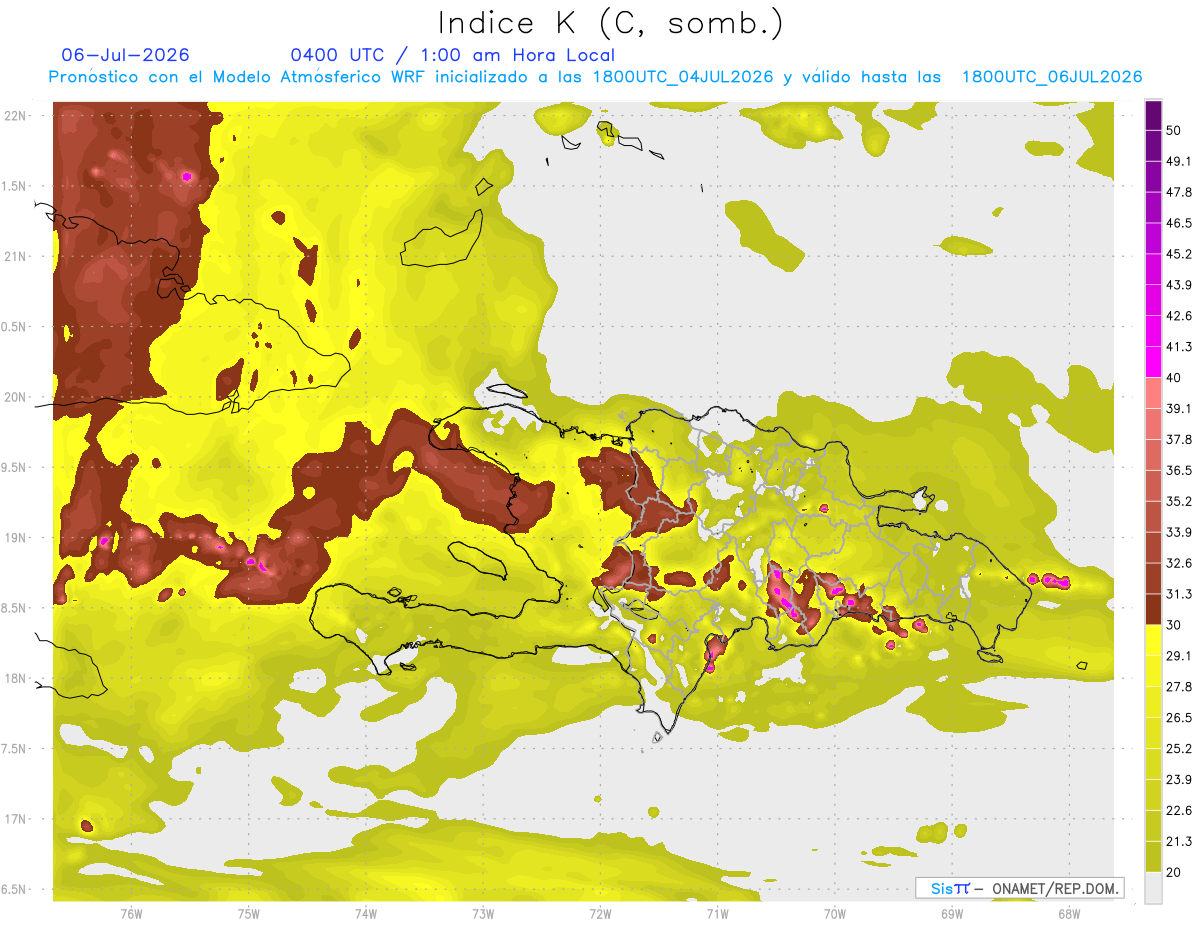This screenshot has height=927, width=1200.
Task: Click the colorbar label "30"
Action: [x=1174, y=625]
